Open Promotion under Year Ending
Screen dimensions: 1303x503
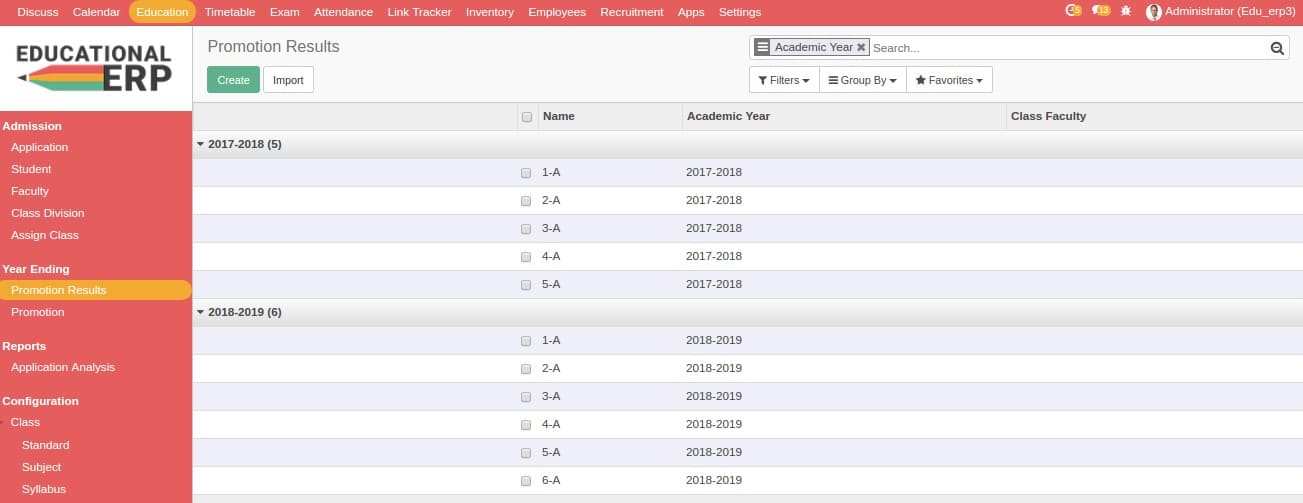click(x=38, y=312)
